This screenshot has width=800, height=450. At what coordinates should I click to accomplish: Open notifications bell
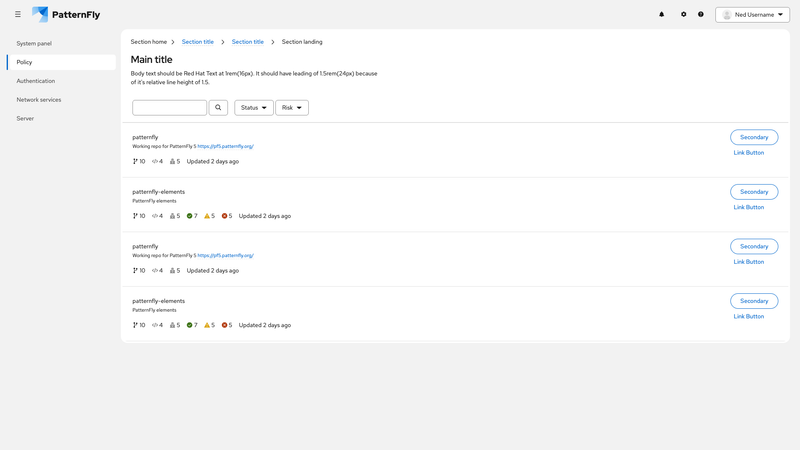pos(662,14)
